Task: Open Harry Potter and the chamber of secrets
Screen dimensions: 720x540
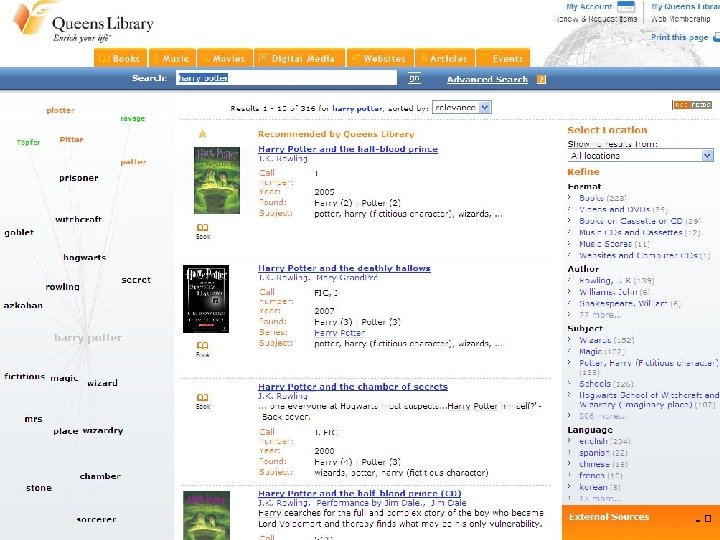Action: [x=353, y=387]
